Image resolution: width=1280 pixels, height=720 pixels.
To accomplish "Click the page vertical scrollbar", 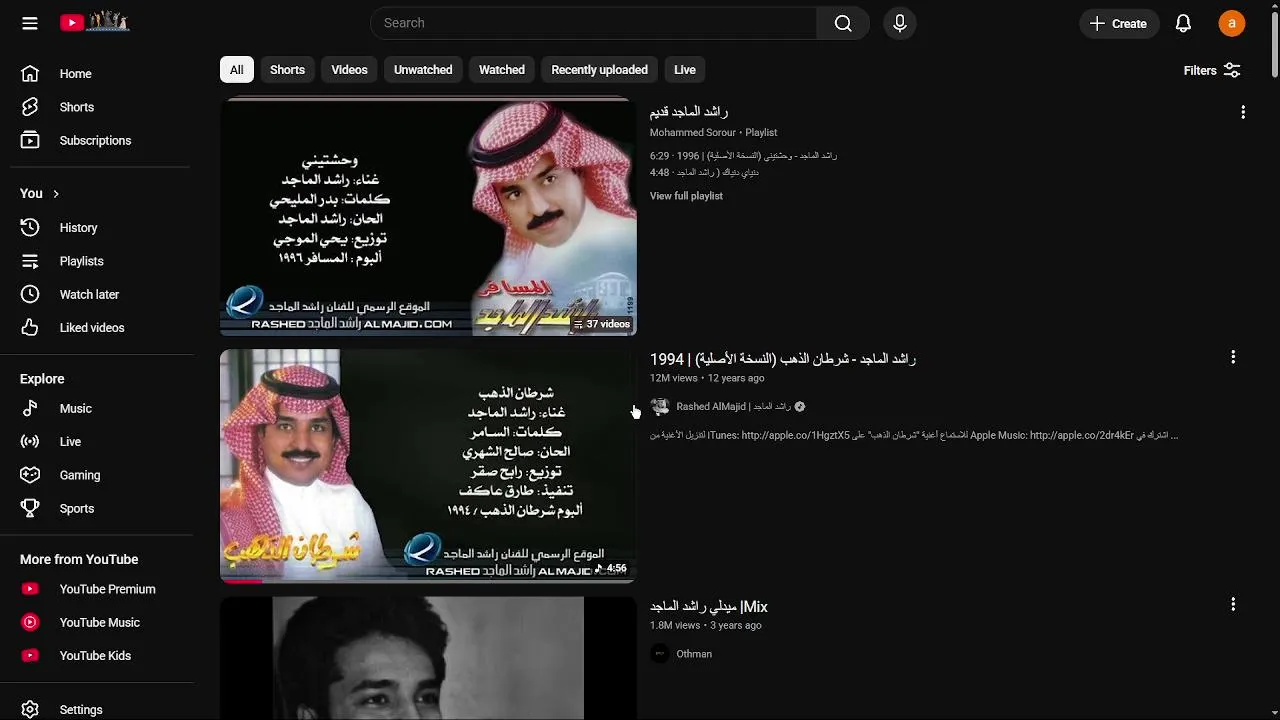I will [1273, 45].
